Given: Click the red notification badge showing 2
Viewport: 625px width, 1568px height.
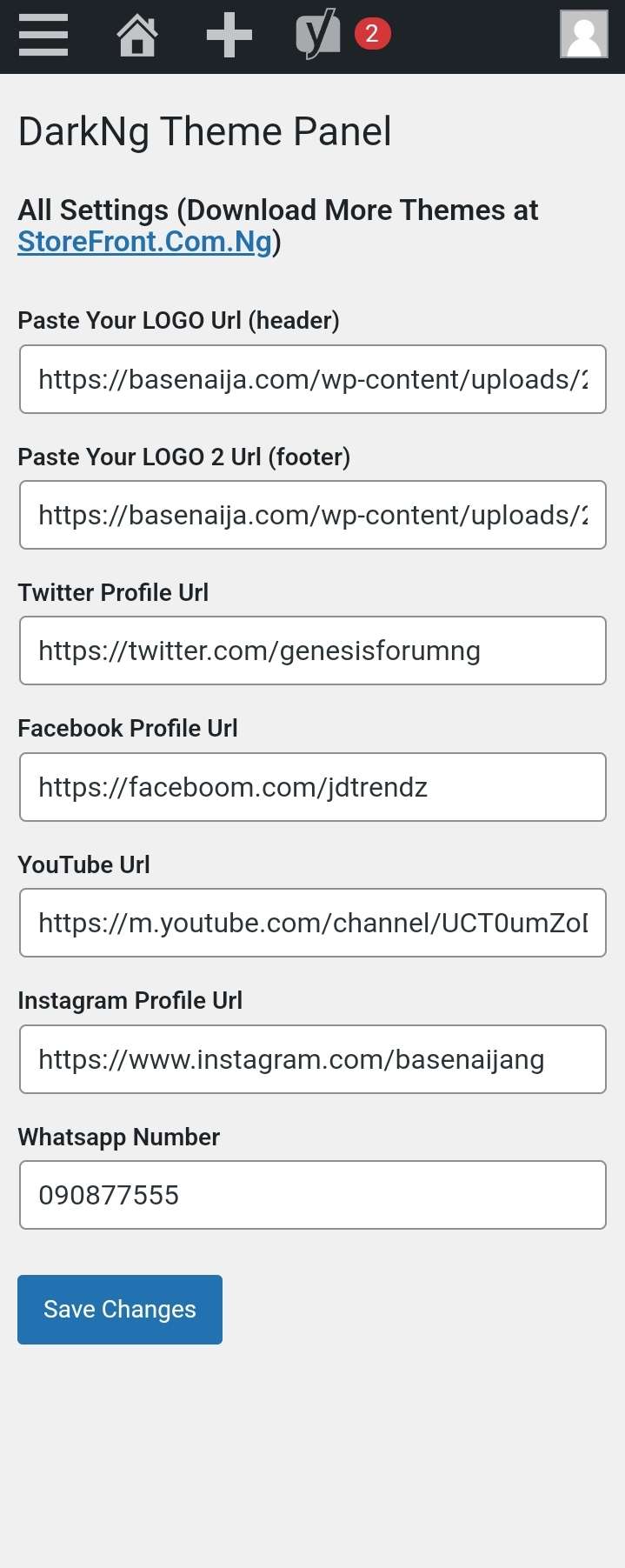Looking at the screenshot, I should click(372, 34).
